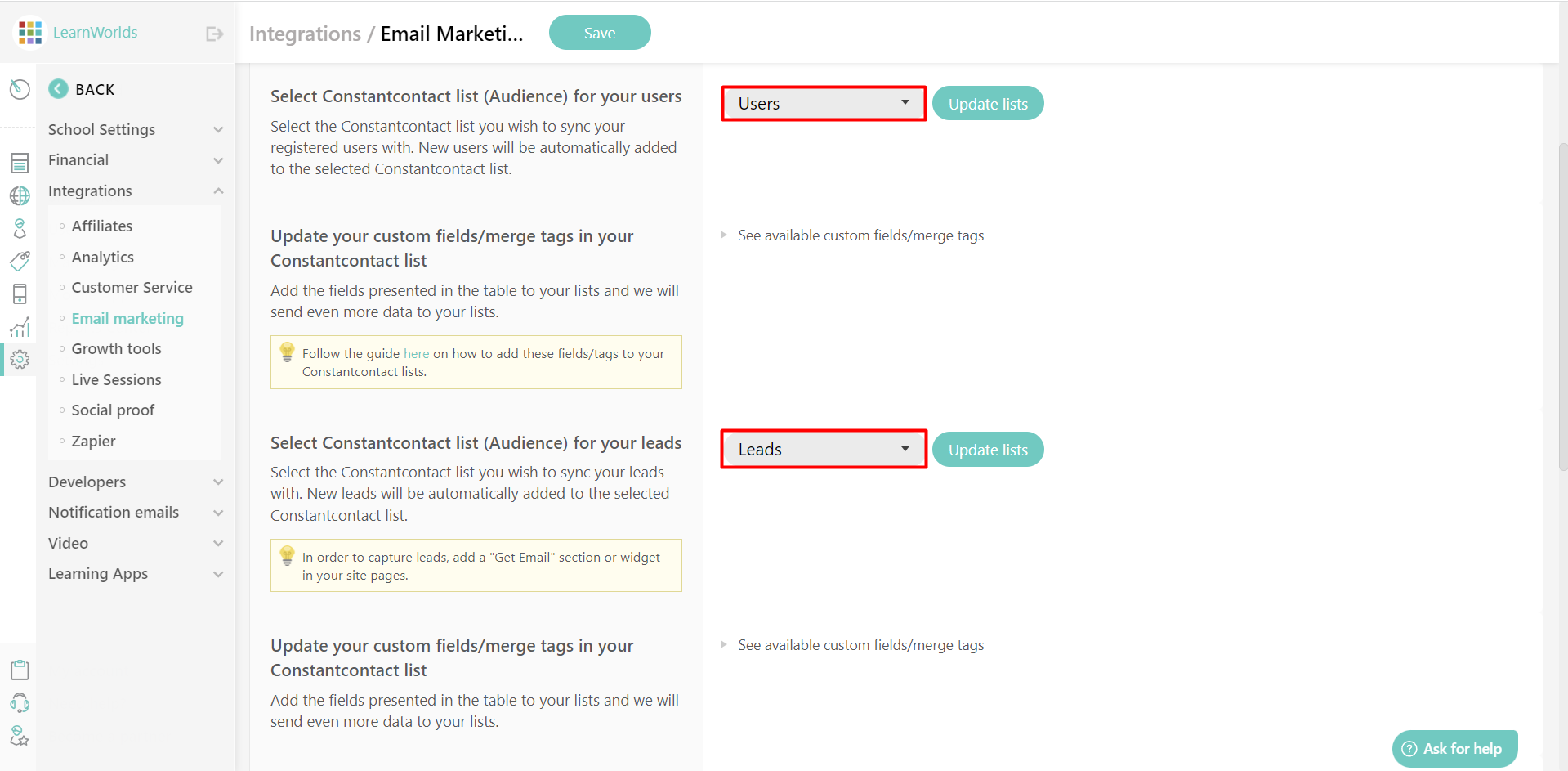This screenshot has height=771, width=1568.
Task: Open the headset support icon at sidebar bottom
Action: [20, 703]
